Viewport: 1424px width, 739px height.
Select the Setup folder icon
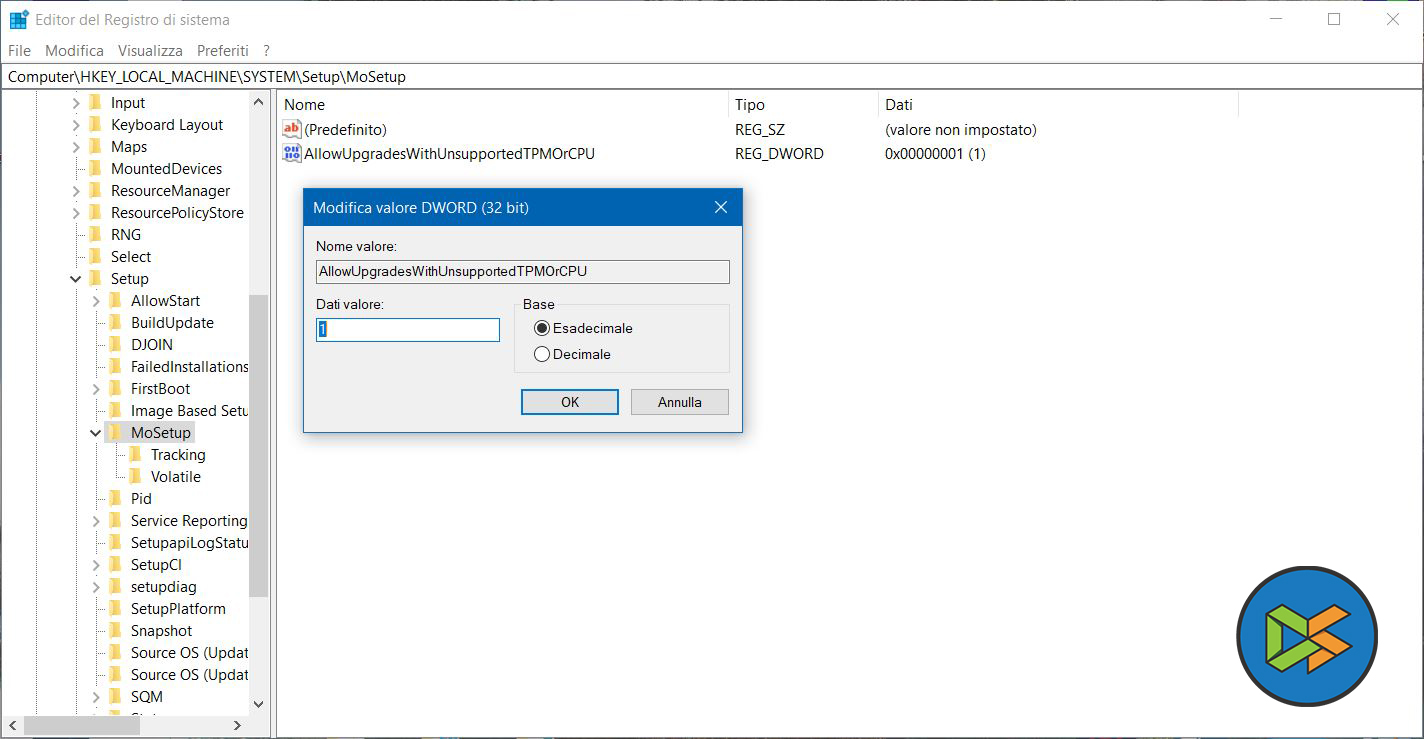tap(95, 278)
